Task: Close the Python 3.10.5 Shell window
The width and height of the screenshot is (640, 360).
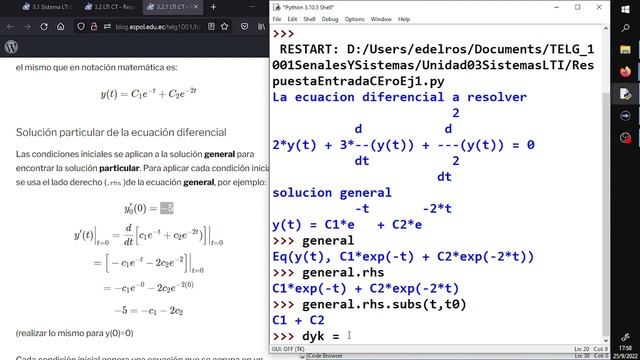Action: [x=599, y=7]
